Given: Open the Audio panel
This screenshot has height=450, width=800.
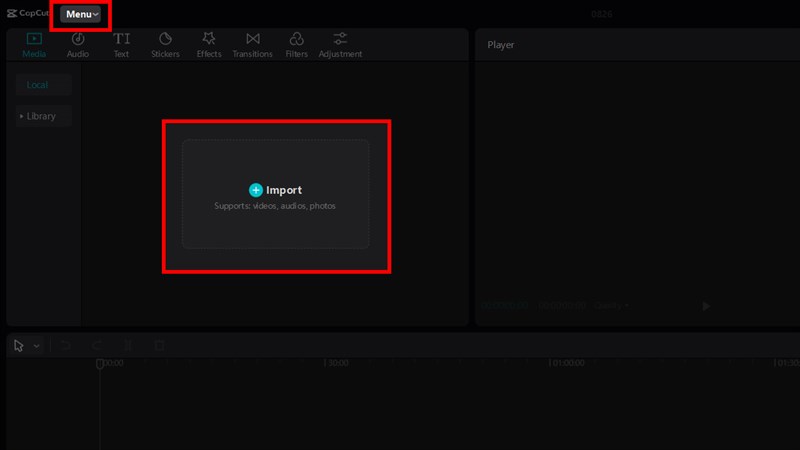Looking at the screenshot, I should (77, 44).
